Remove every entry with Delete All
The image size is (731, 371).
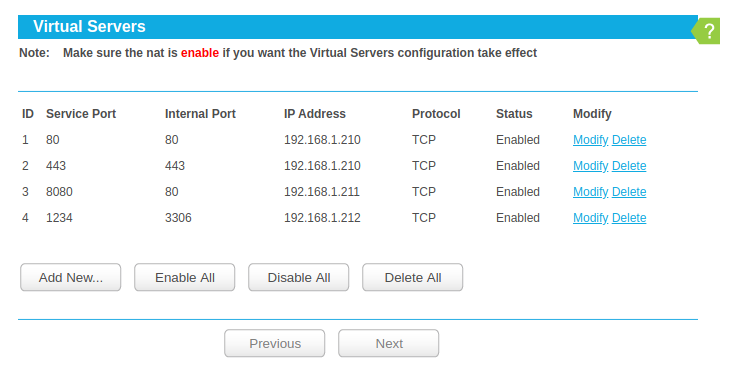(x=413, y=277)
